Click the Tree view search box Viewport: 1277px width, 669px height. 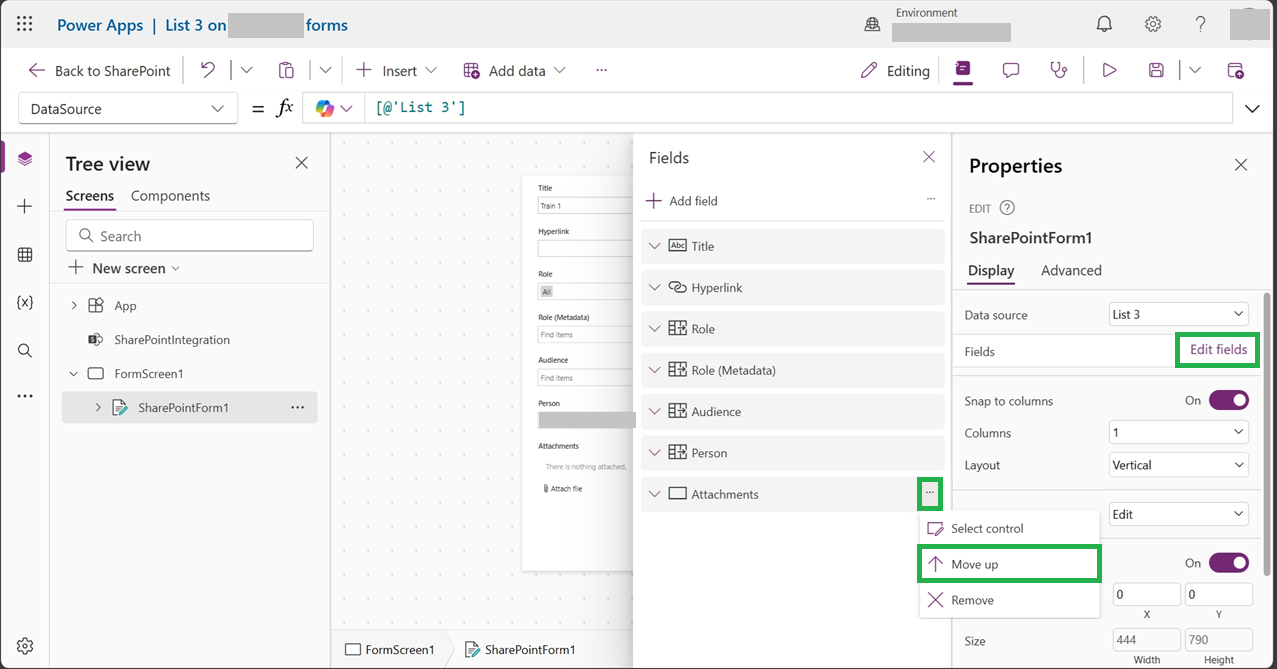tap(189, 236)
